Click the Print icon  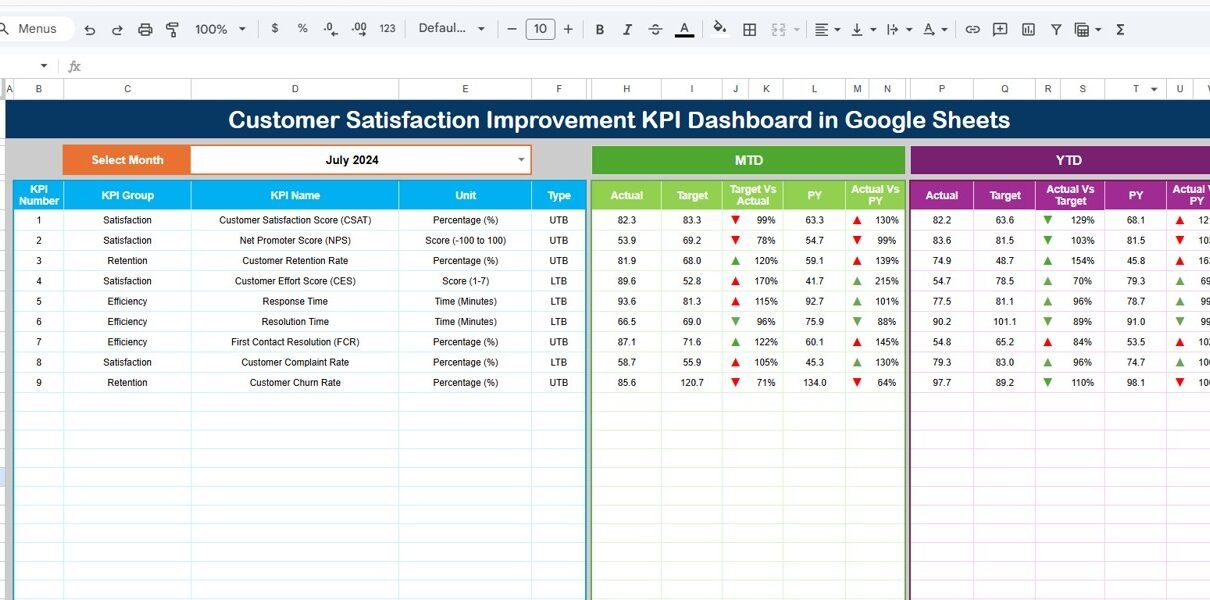(x=145, y=30)
